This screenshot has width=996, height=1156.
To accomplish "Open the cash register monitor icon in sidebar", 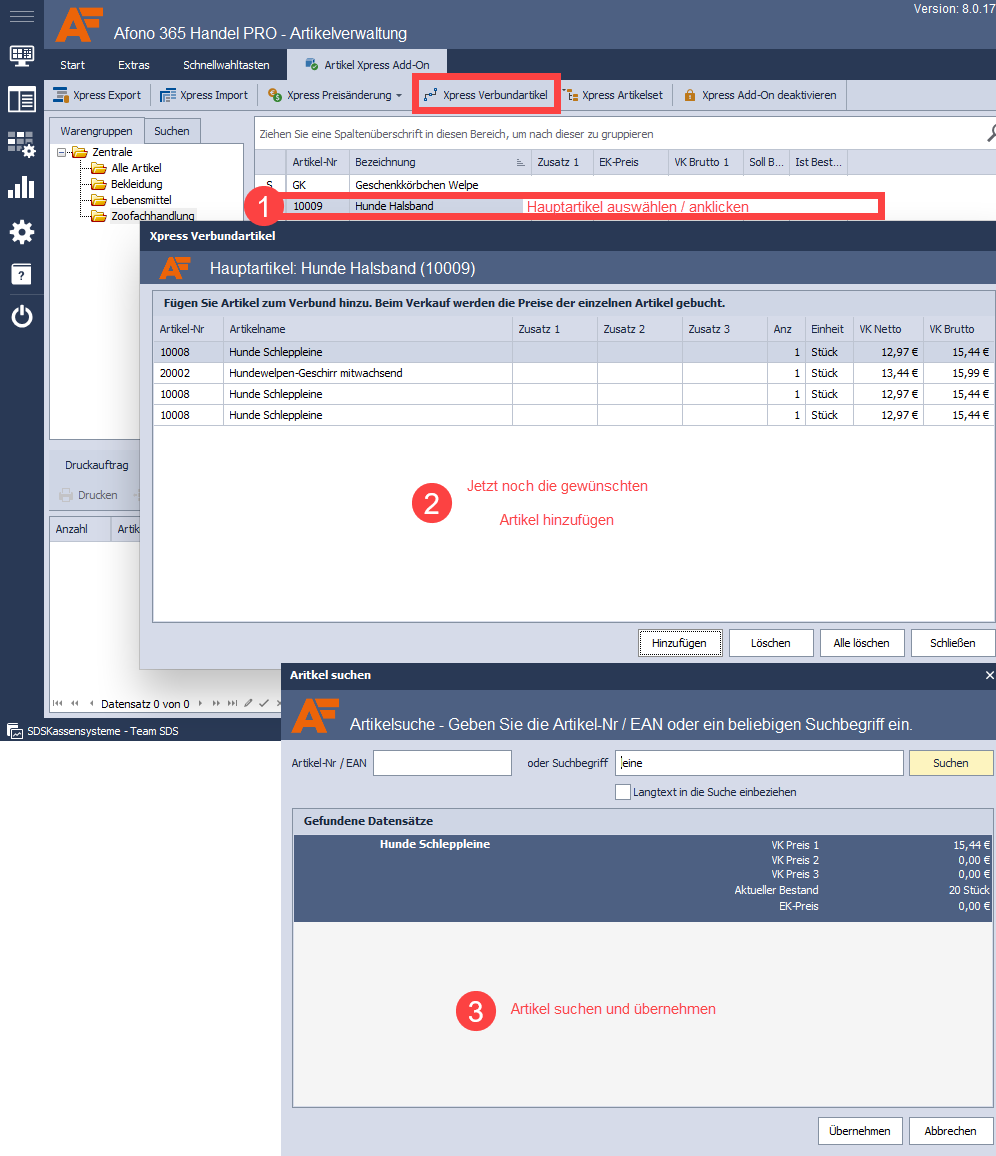I will 21,56.
